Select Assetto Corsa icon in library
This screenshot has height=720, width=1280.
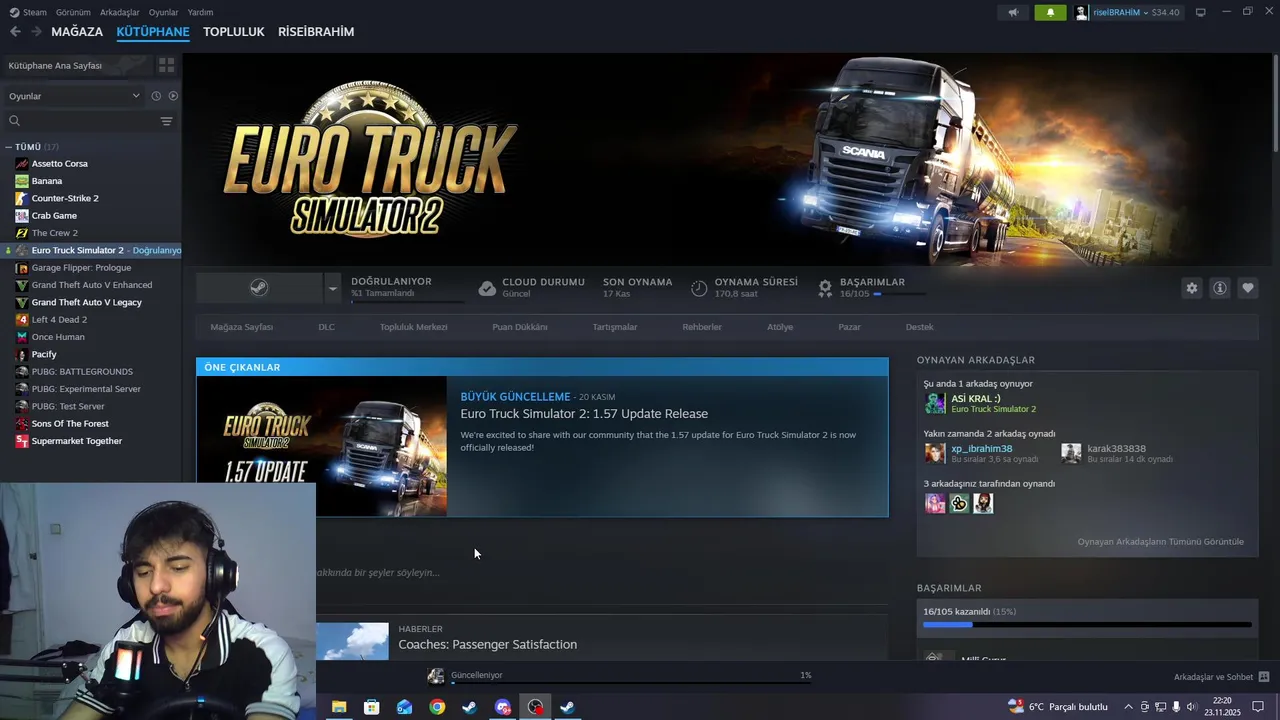pos(22,163)
